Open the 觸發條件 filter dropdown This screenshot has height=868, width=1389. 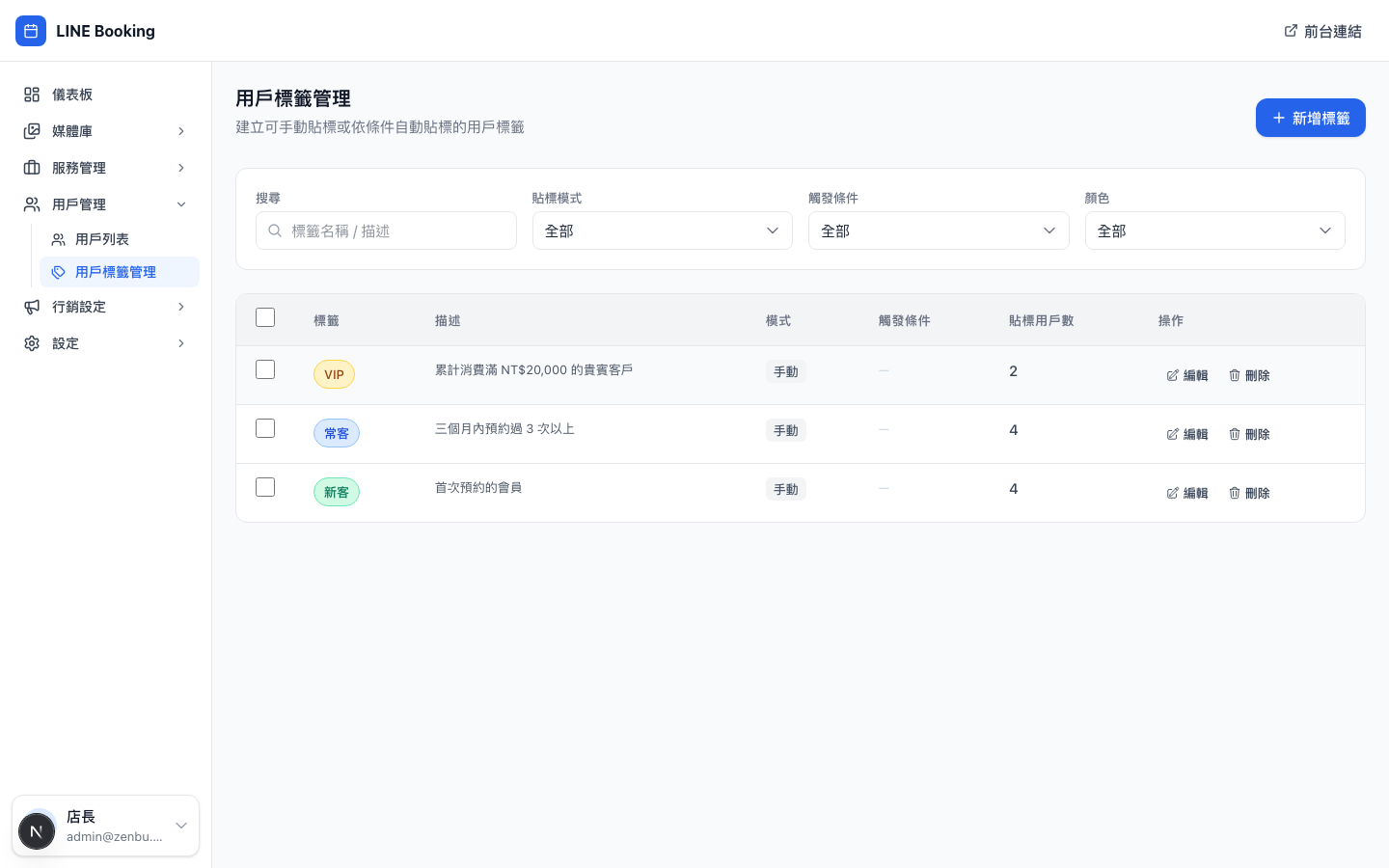point(939,231)
